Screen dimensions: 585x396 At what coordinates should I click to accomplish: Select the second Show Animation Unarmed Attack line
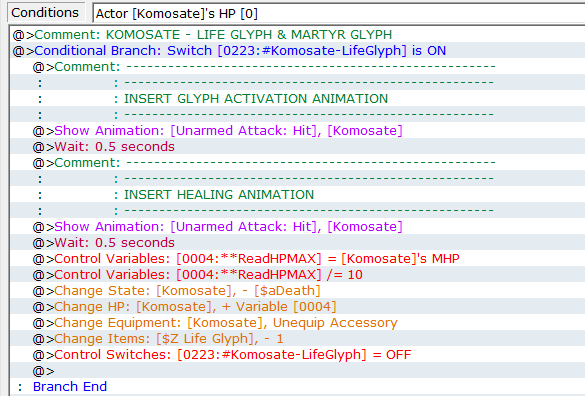298,227
